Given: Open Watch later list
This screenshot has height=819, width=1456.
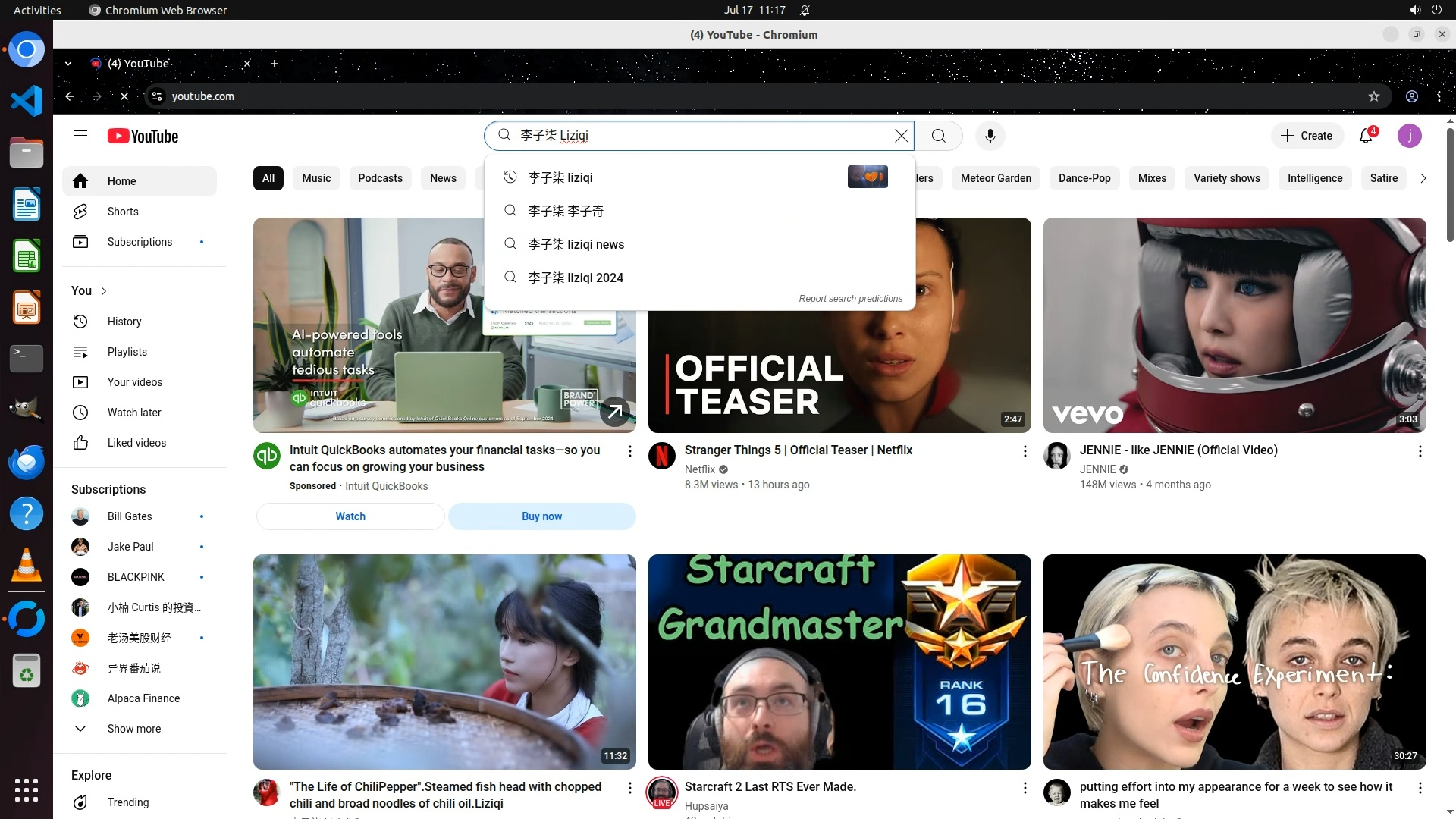Looking at the screenshot, I should pyautogui.click(x=134, y=413).
